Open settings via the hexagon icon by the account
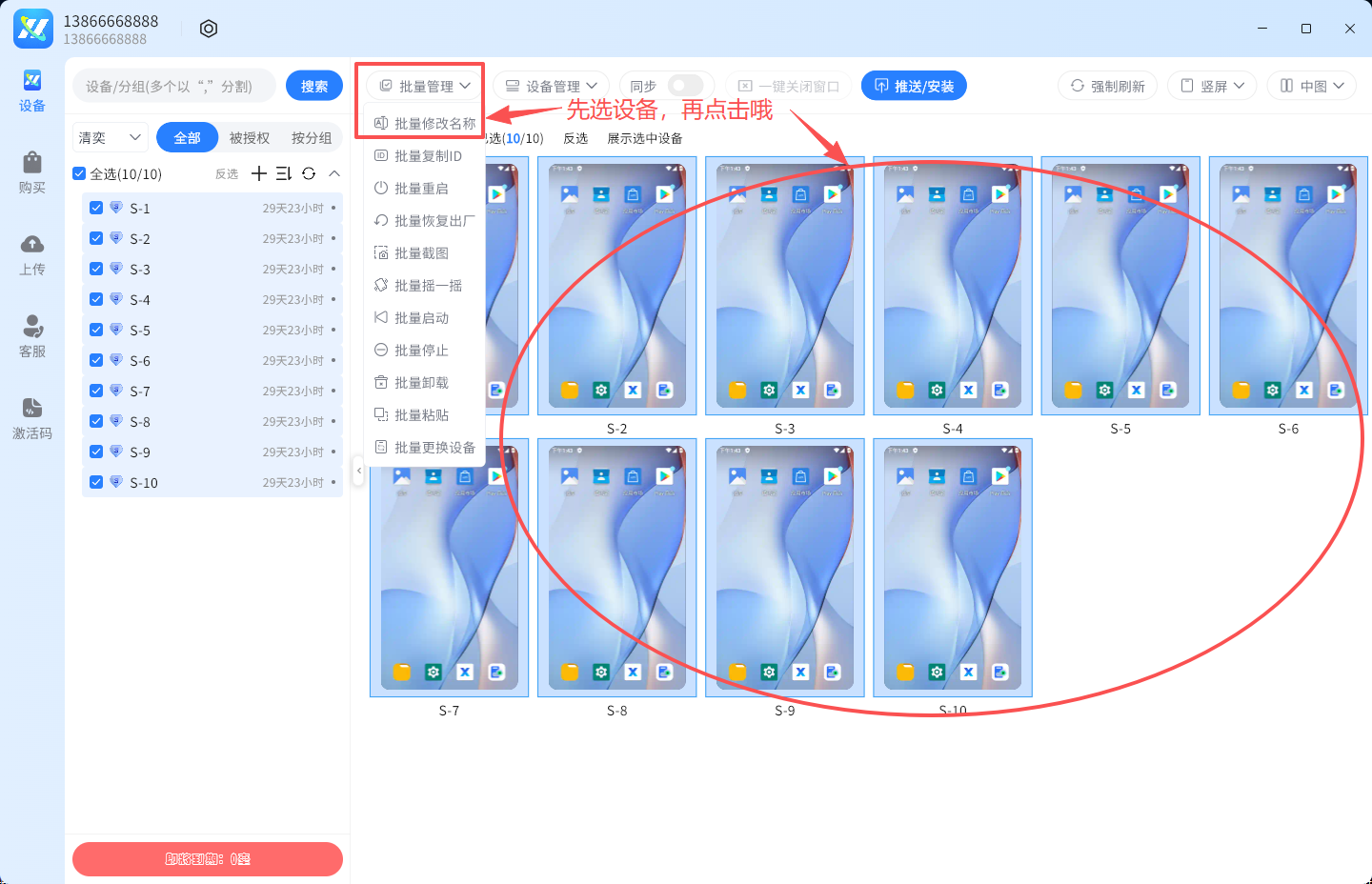The width and height of the screenshot is (1372, 884). pyautogui.click(x=209, y=29)
